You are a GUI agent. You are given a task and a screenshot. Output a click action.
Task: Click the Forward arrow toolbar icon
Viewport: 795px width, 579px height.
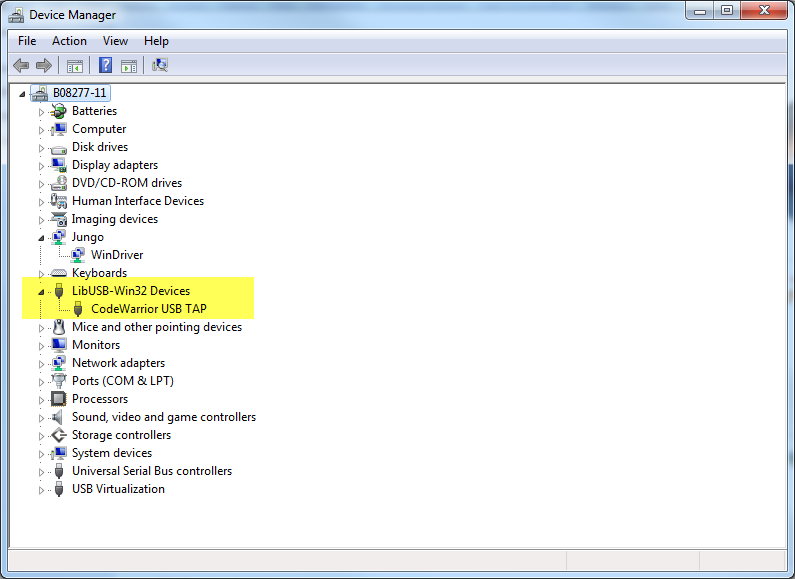(44, 65)
